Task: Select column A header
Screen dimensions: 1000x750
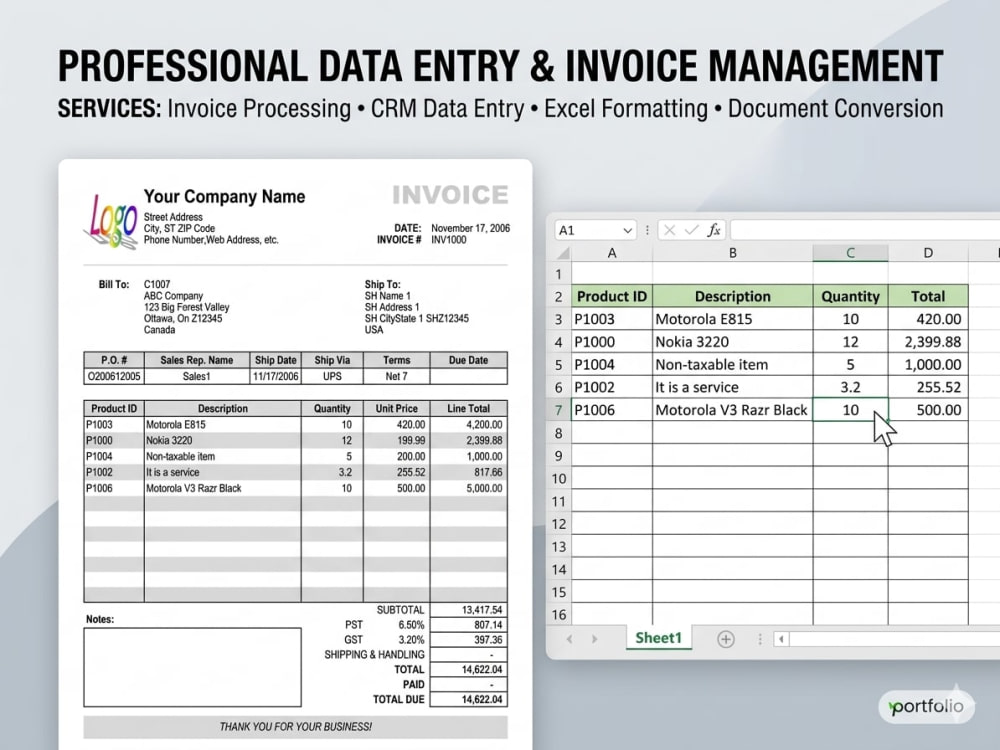Action: pyautogui.click(x=612, y=253)
